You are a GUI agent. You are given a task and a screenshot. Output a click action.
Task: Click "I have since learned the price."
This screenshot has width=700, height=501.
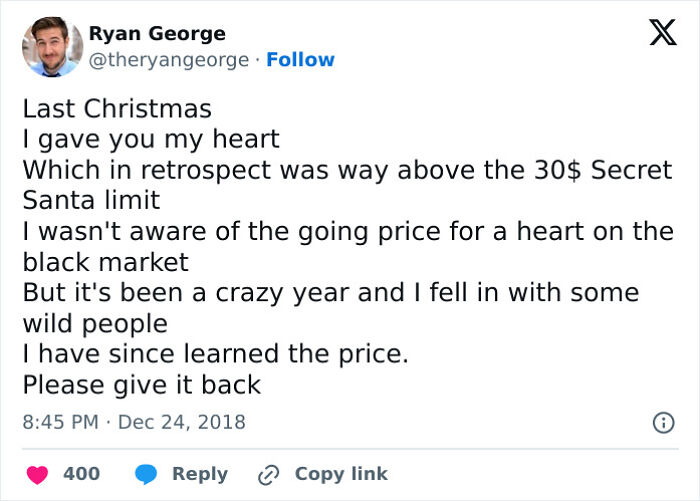(215, 354)
